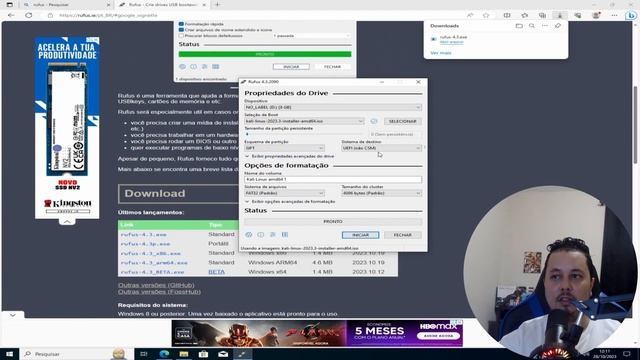Image resolution: width=640 pixels, height=360 pixels.
Task: Open the partition scheme GPT dropdown
Action: click(x=284, y=148)
